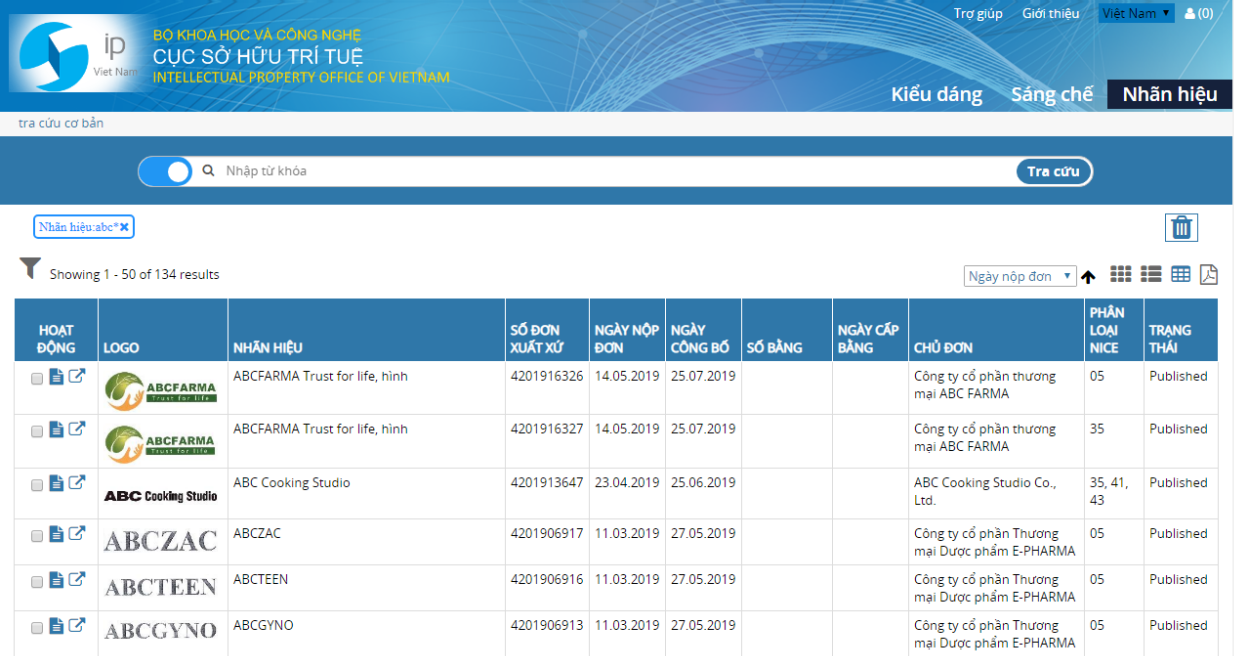The image size is (1234, 656).
Task: Open 4201916327 in new window
Action: pos(77,430)
